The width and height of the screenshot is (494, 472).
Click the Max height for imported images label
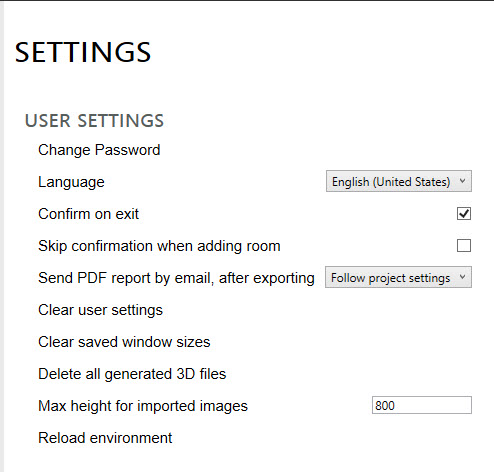pyautogui.click(x=143, y=406)
